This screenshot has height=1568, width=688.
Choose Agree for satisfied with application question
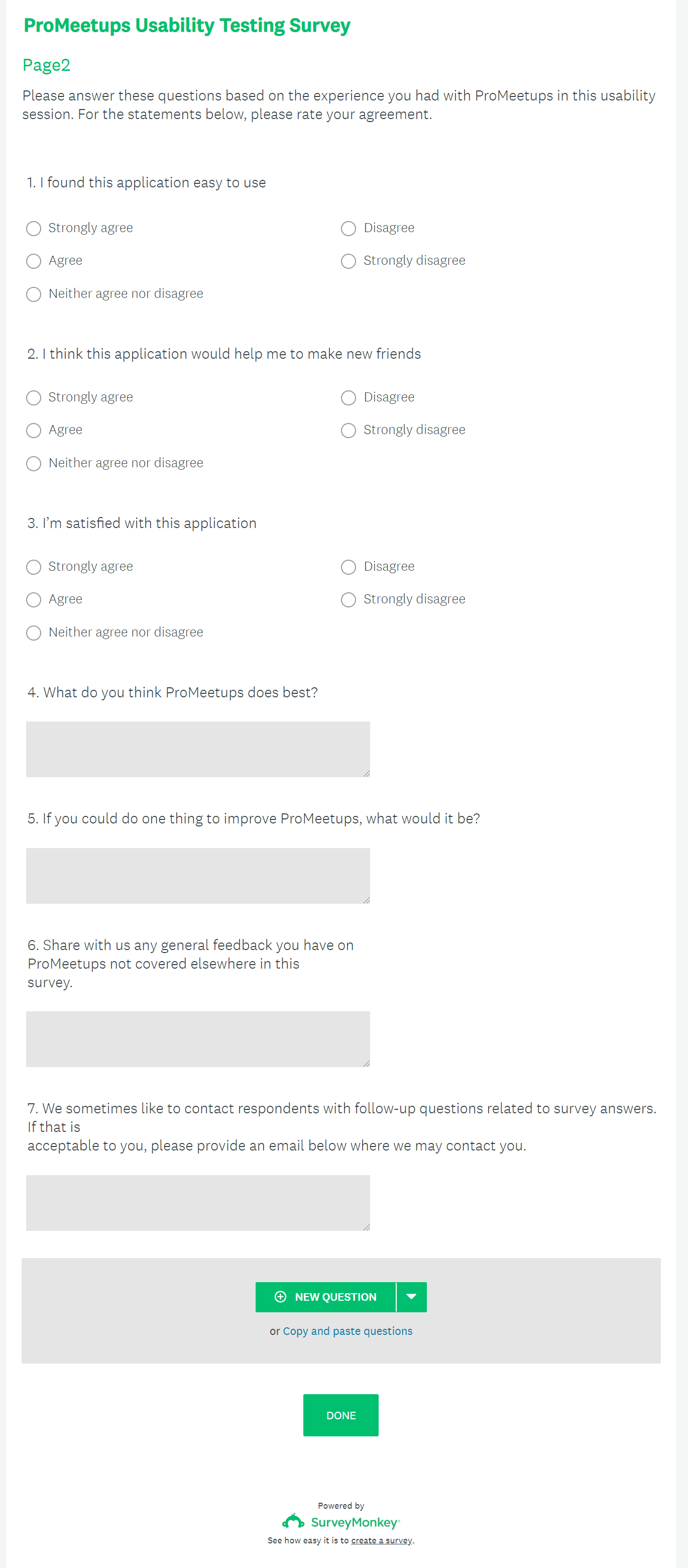[x=34, y=599]
